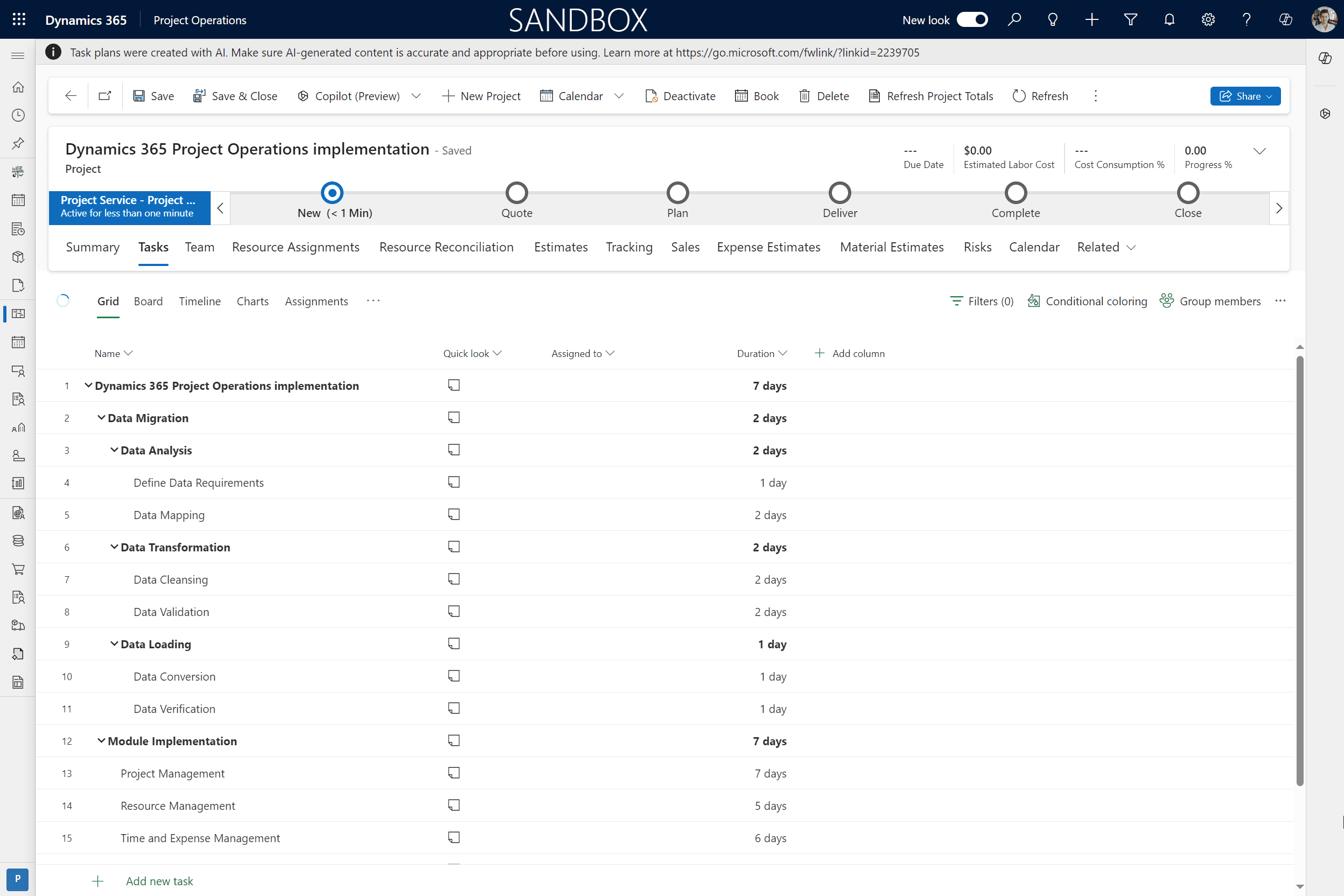Viewport: 1344px width, 896px height.
Task: Switch to Board view
Action: tap(148, 301)
